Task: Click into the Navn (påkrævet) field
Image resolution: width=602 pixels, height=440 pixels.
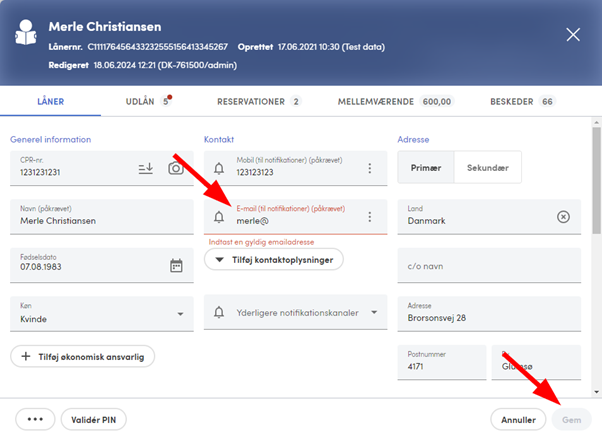Action: pyautogui.click(x=102, y=217)
